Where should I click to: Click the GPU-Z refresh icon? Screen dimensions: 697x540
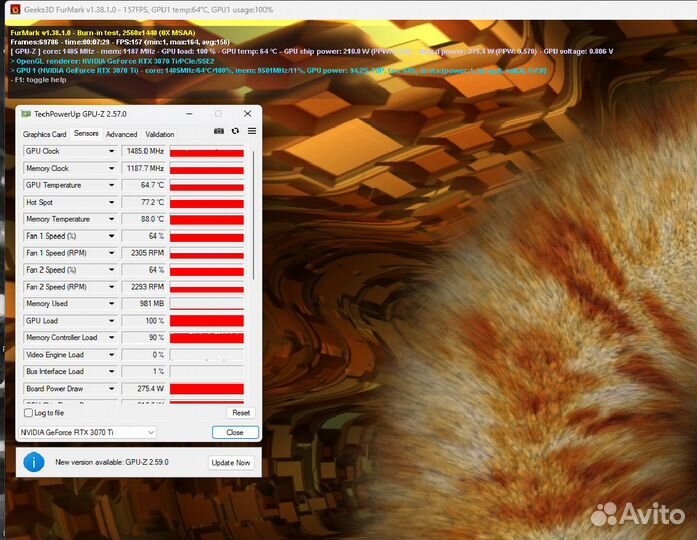(x=235, y=131)
